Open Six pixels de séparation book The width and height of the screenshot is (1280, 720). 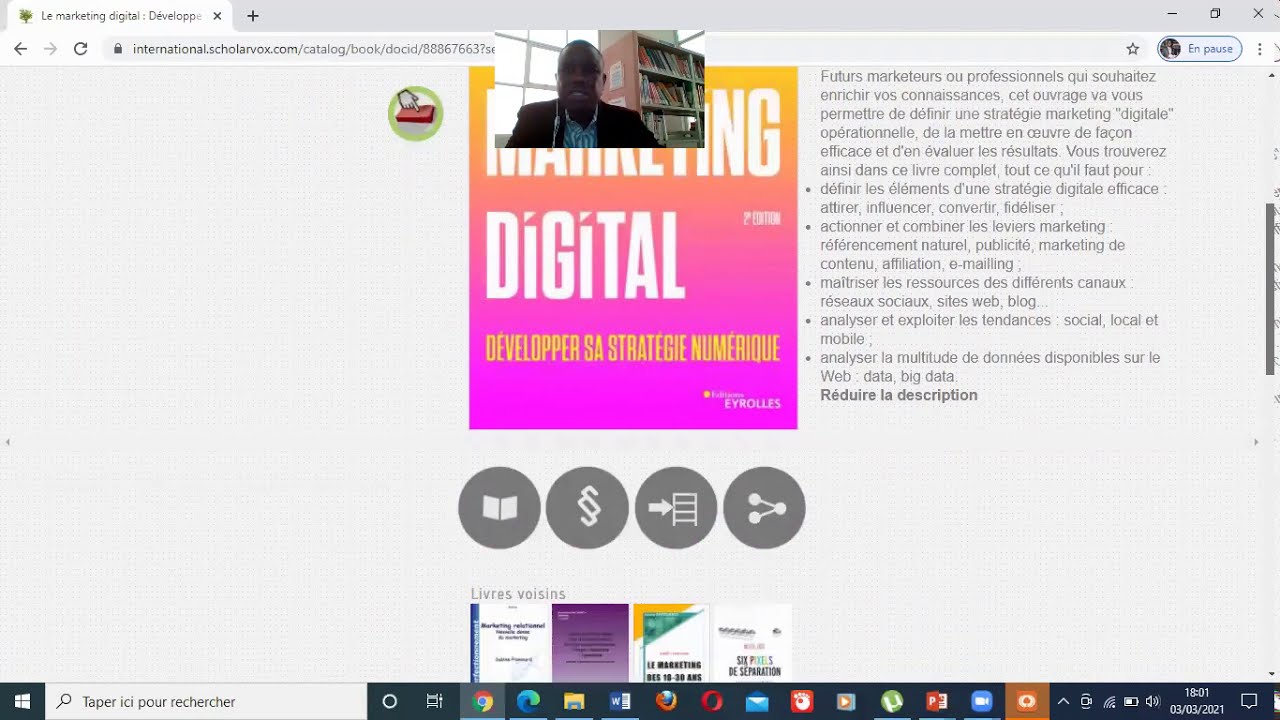752,643
